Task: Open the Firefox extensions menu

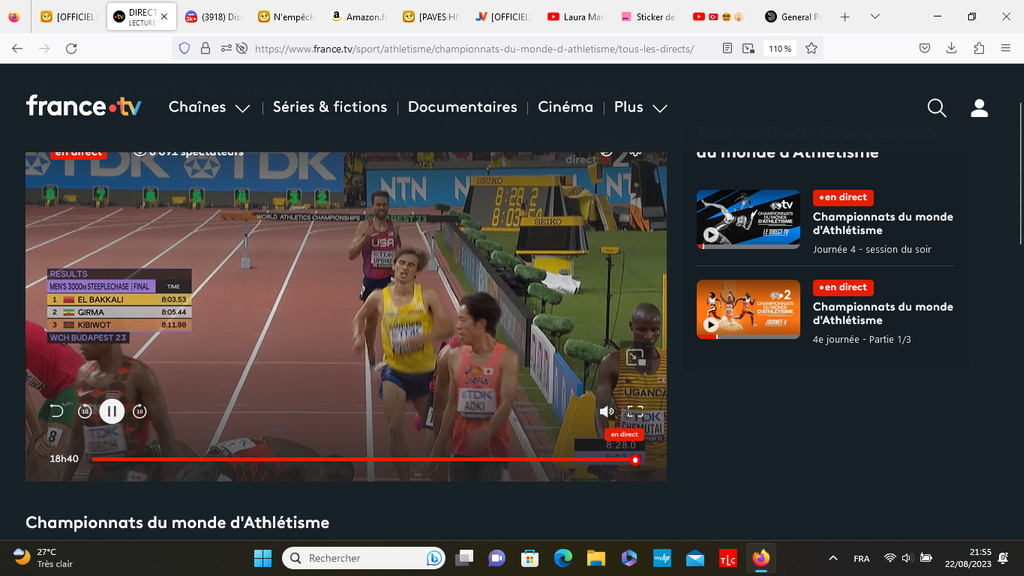Action: (979, 48)
